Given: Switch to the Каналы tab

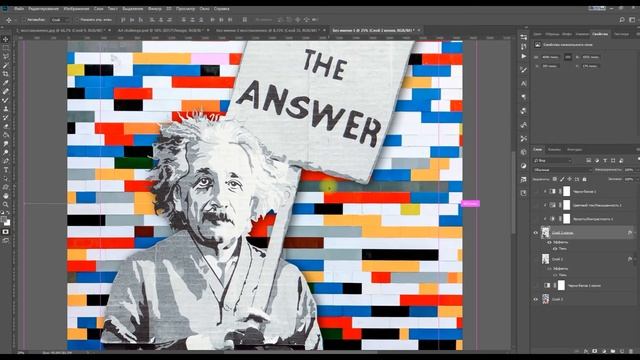Looking at the screenshot, I should (554, 150).
